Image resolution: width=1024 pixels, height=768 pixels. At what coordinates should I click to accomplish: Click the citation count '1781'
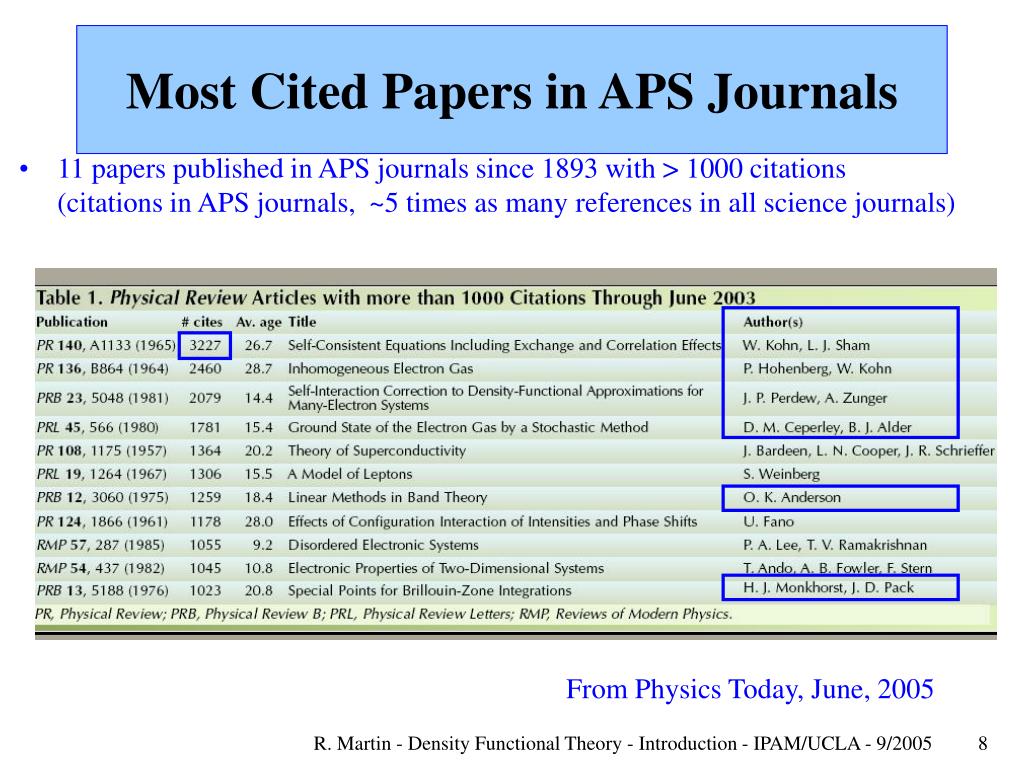click(x=205, y=427)
